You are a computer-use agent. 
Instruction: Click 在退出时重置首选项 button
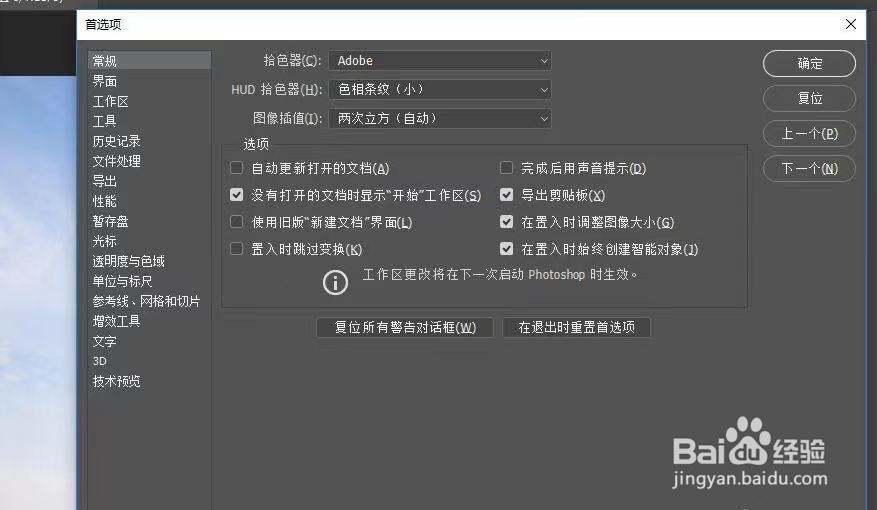577,327
